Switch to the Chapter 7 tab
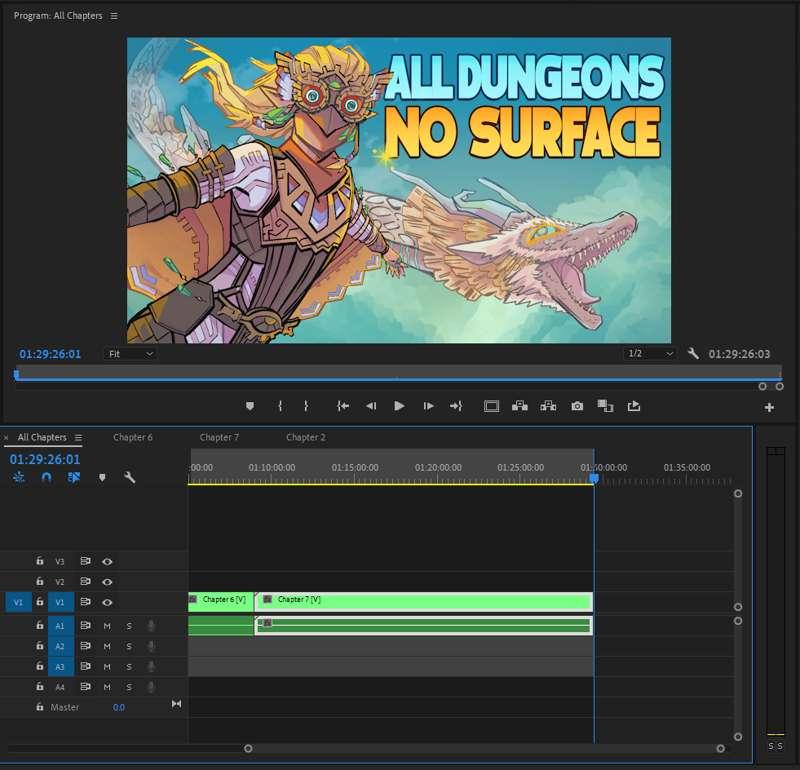This screenshot has width=800, height=770. [219, 437]
